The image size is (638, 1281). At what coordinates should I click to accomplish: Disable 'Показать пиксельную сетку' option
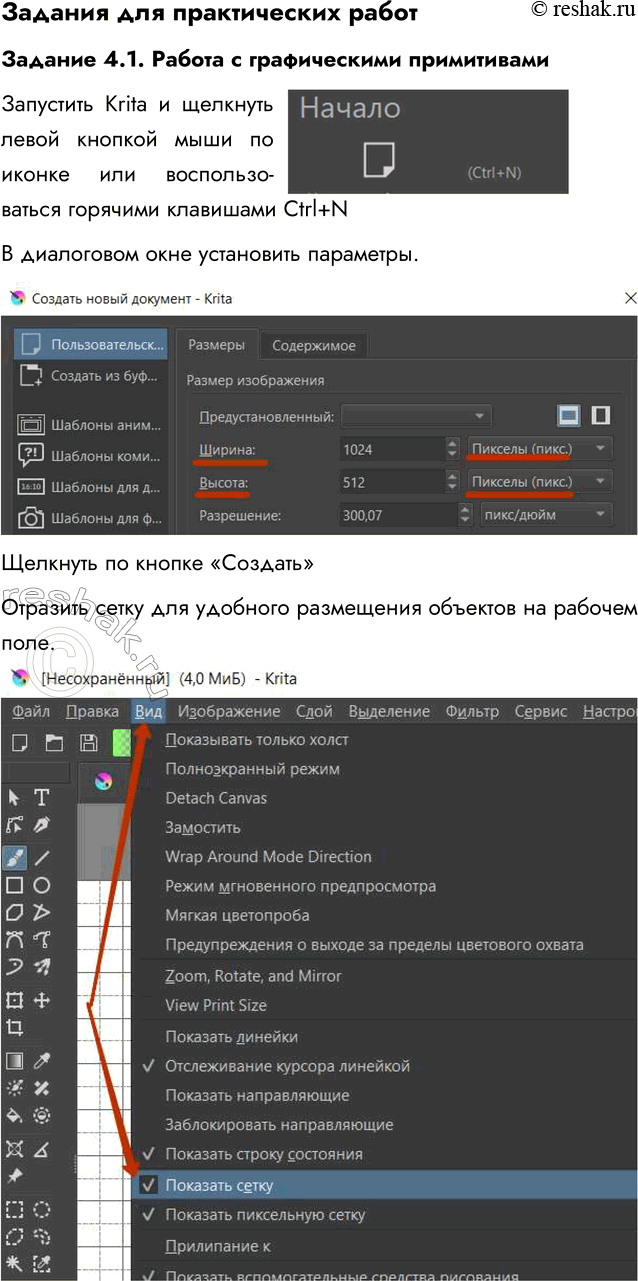pos(265,1215)
